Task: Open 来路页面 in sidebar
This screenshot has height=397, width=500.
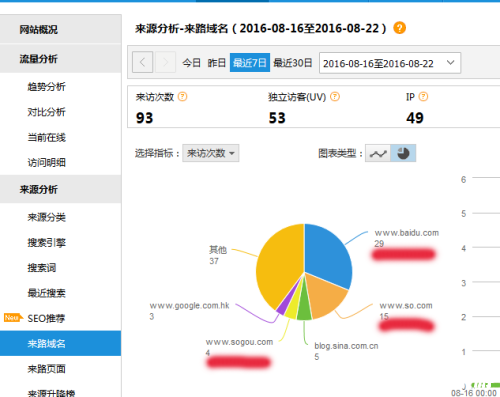Action: click(47, 369)
